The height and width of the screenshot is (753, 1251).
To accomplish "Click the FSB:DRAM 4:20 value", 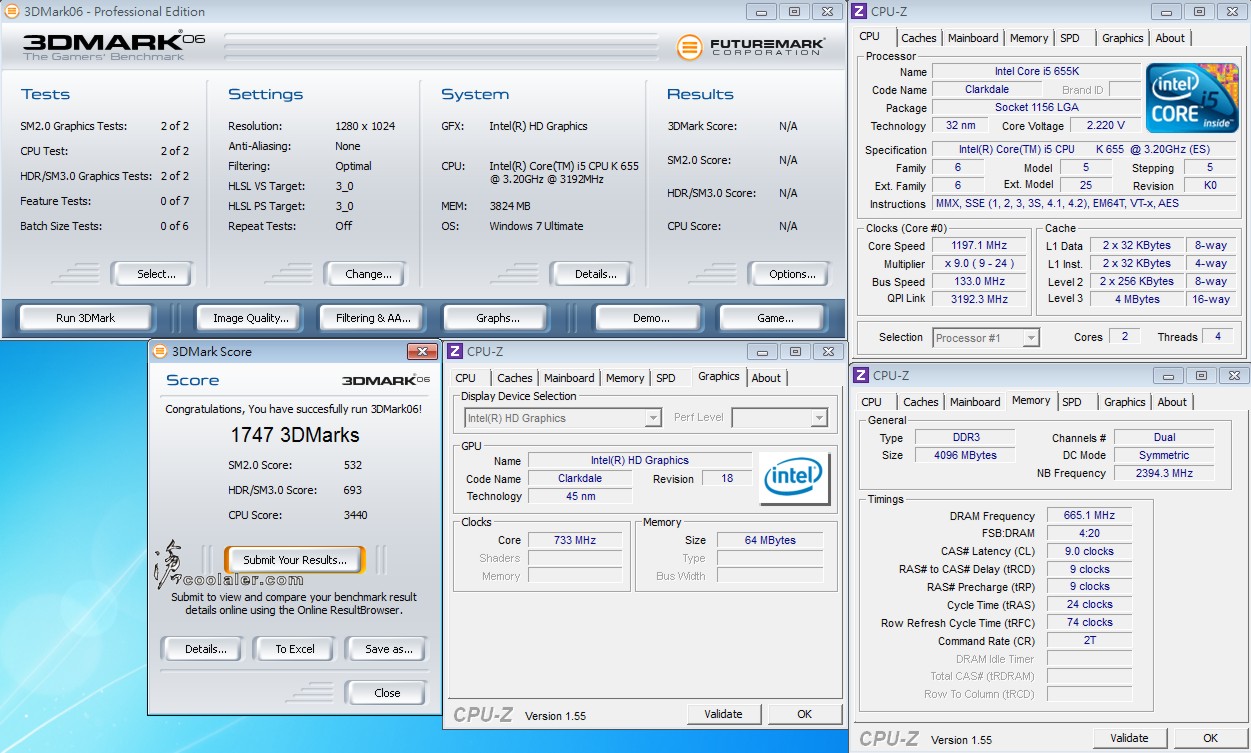I will coord(1089,533).
